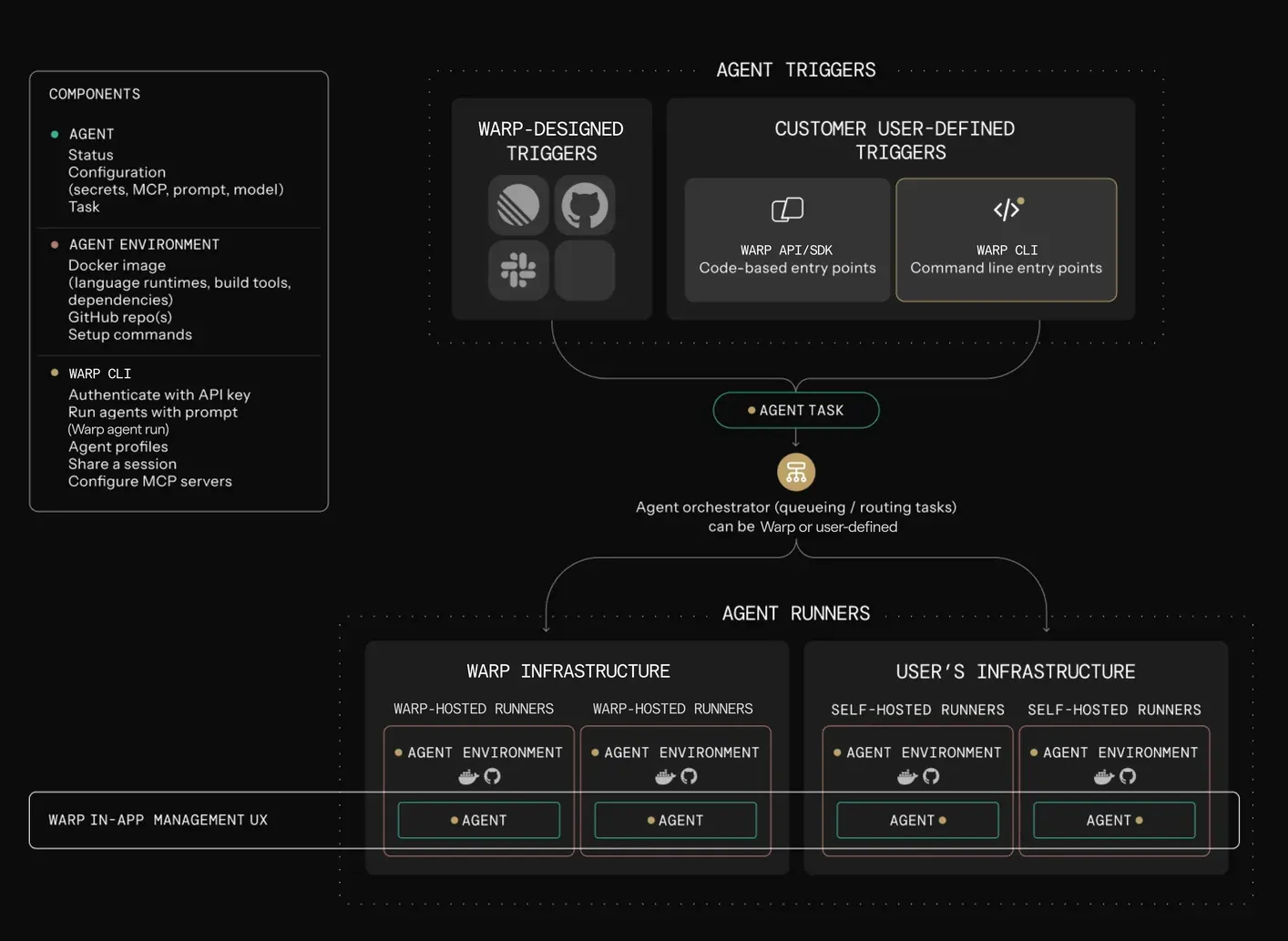This screenshot has height=941, width=1288.
Task: Click Docker icon in second Warp-hosted runner
Action: (666, 776)
